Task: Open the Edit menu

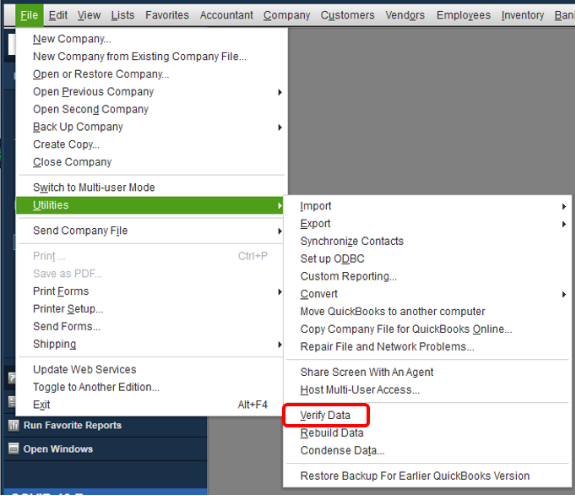Action: pyautogui.click(x=58, y=15)
